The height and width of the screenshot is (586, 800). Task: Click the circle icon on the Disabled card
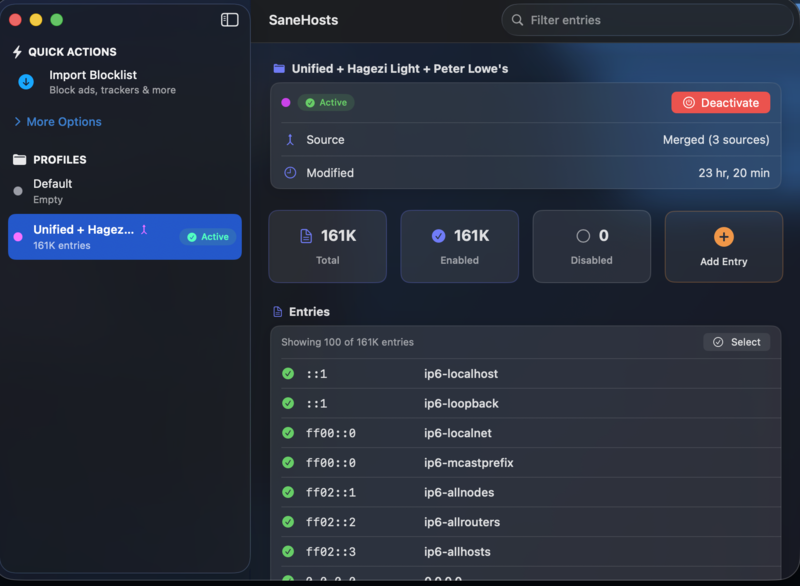point(583,236)
